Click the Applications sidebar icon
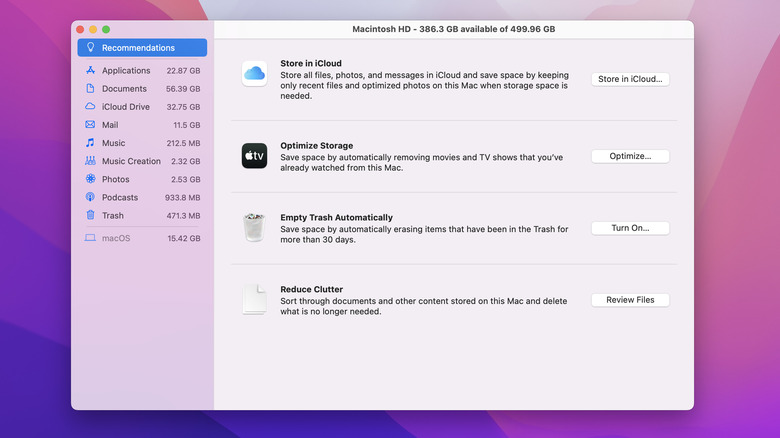780x438 pixels. (90, 71)
